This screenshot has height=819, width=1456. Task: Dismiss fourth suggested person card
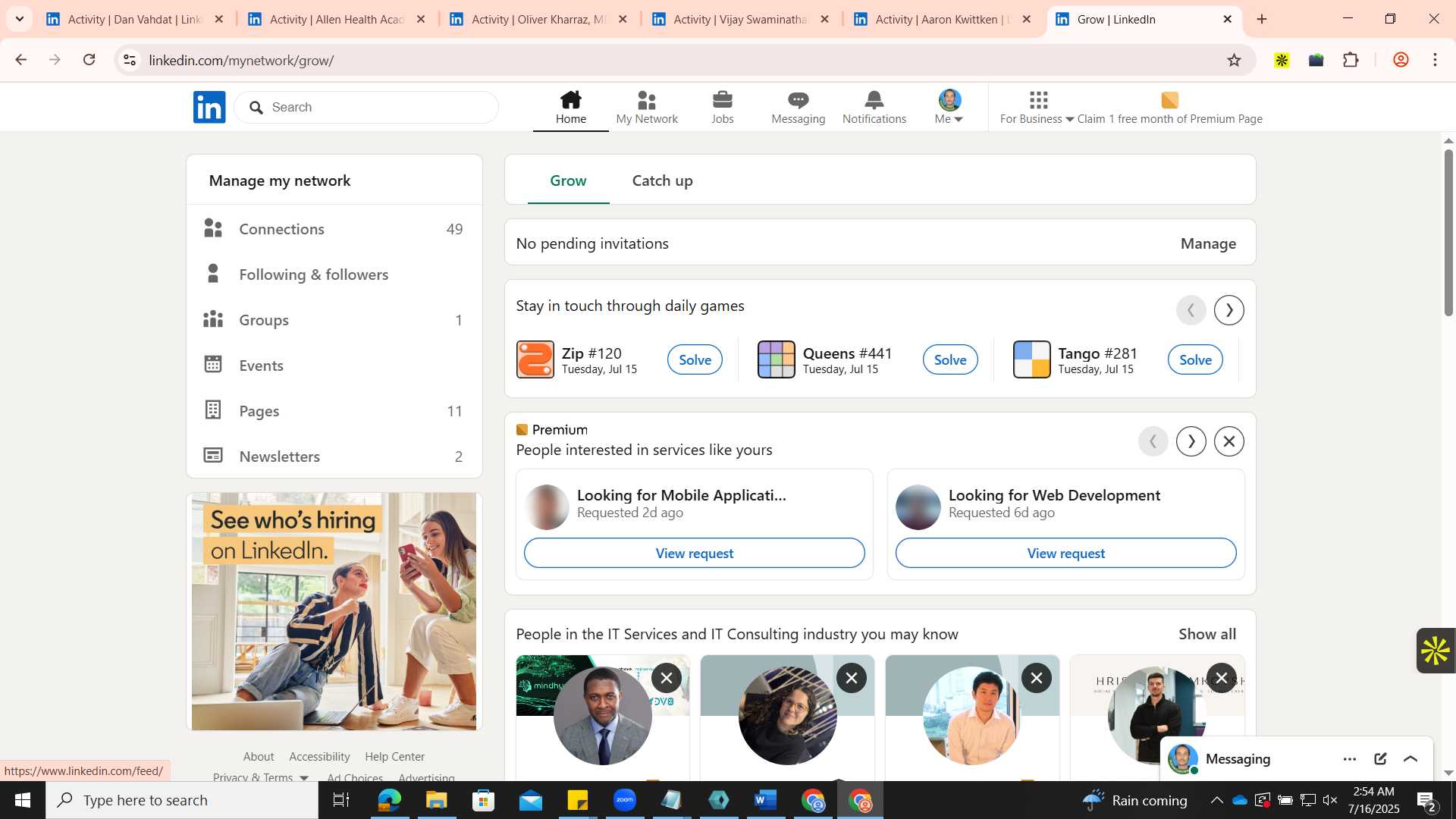(x=1221, y=678)
